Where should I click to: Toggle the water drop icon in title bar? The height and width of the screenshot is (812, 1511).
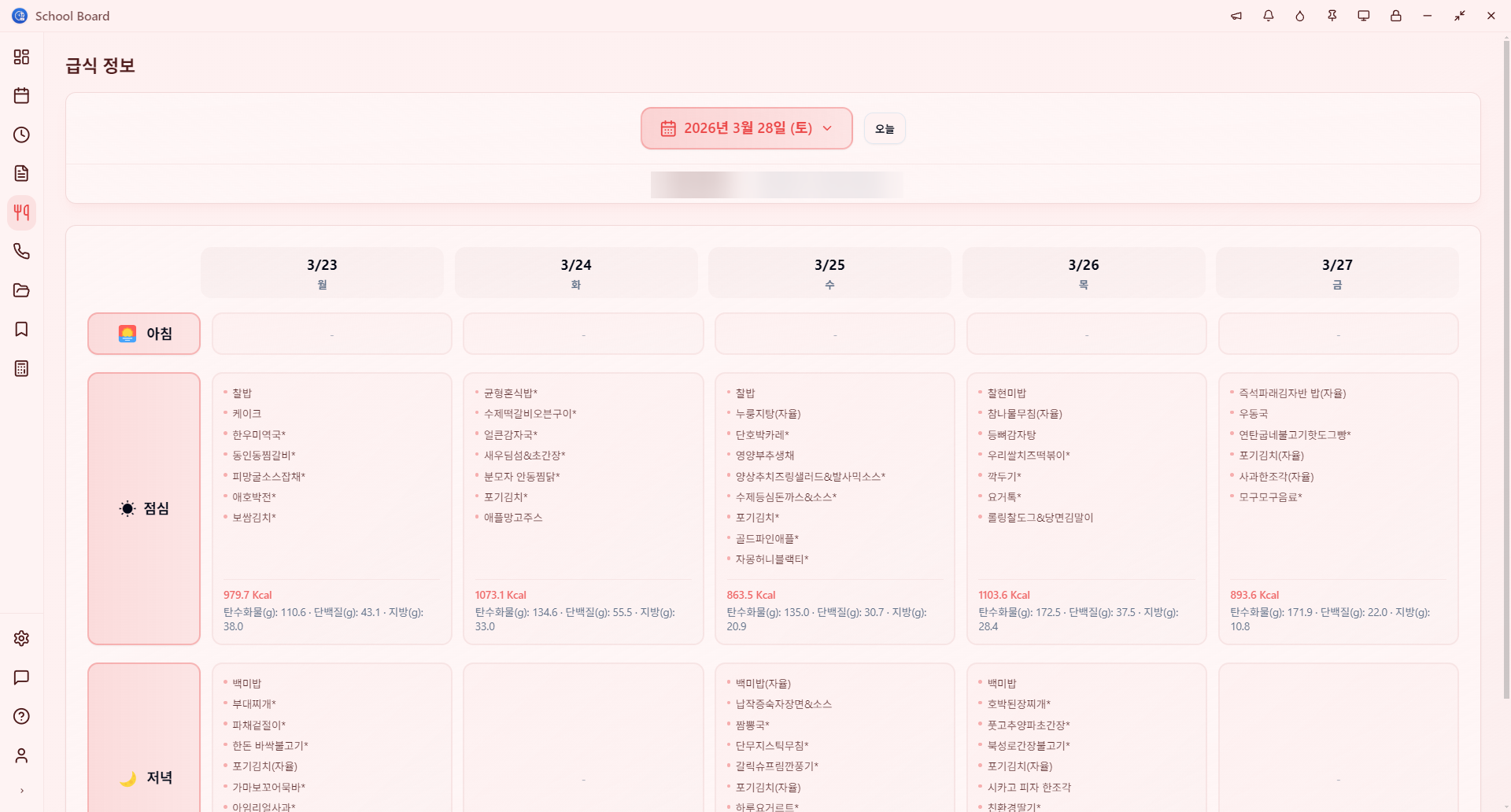[x=1299, y=16]
